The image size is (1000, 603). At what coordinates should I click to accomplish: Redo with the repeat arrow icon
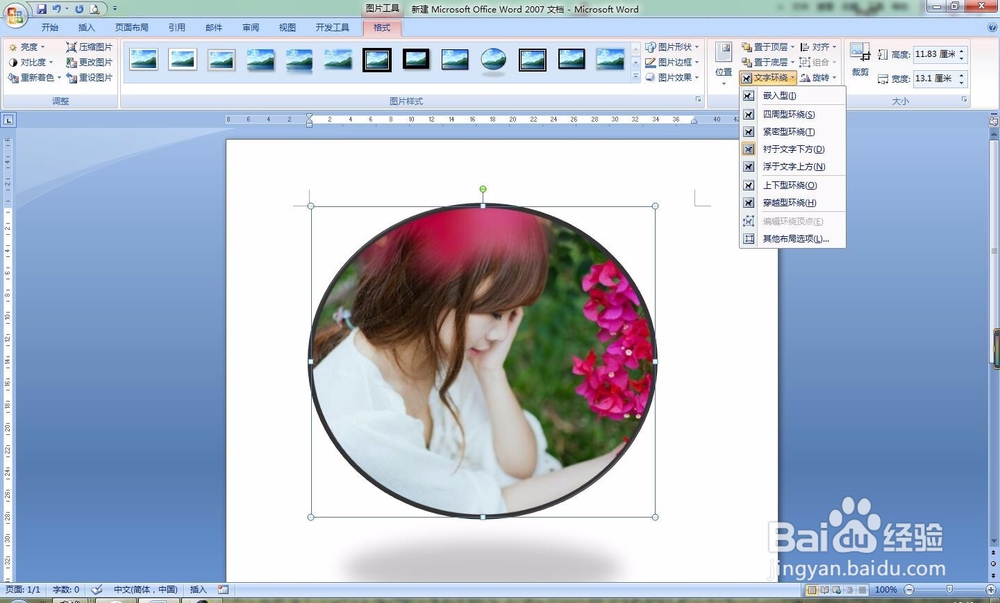(x=80, y=9)
